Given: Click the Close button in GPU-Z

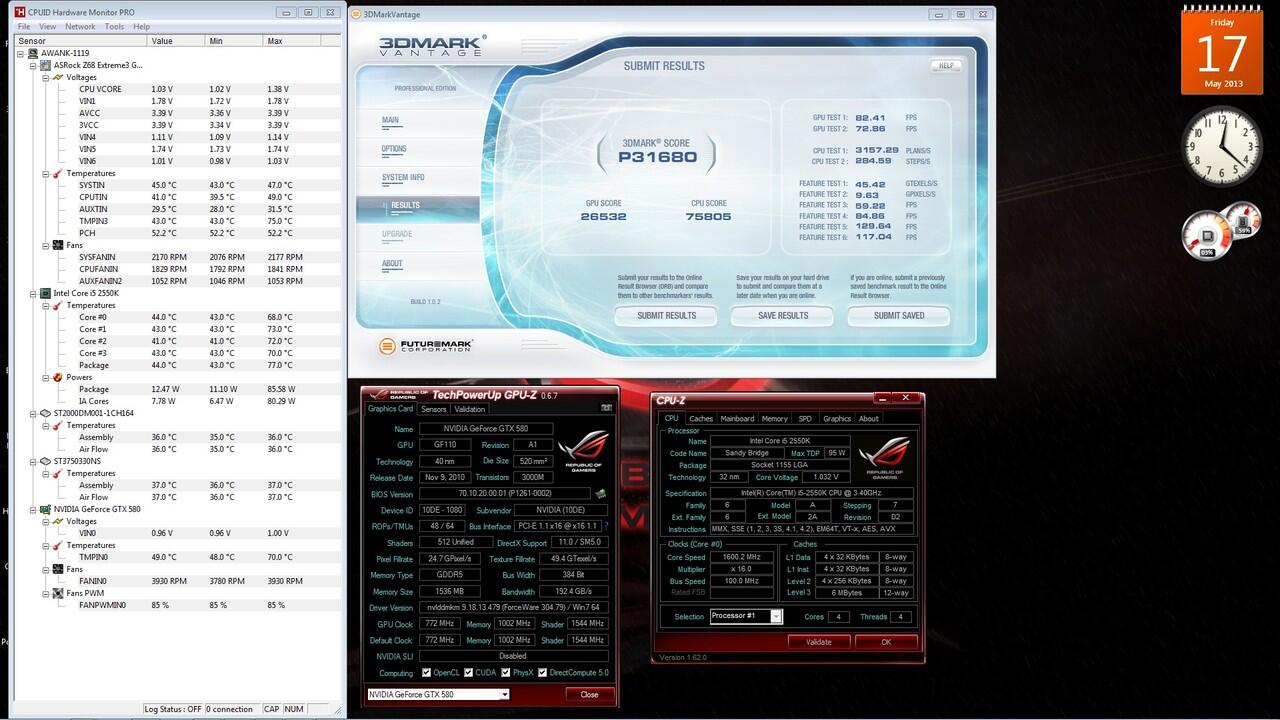Looking at the screenshot, I should (590, 694).
